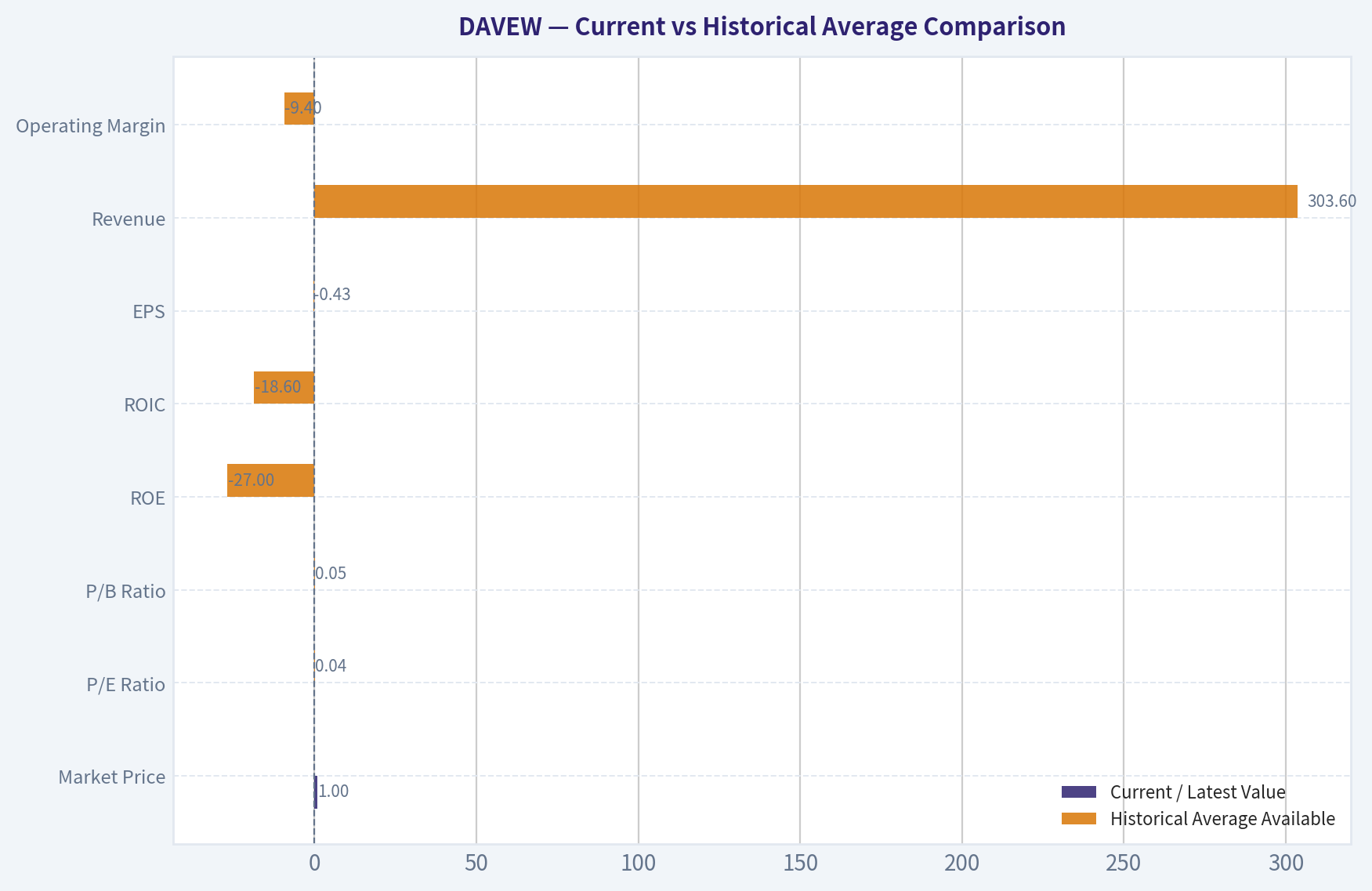This screenshot has width=1372, height=891.
Task: Click the 'Historical Average Available' legend text
Action: (x=1222, y=819)
